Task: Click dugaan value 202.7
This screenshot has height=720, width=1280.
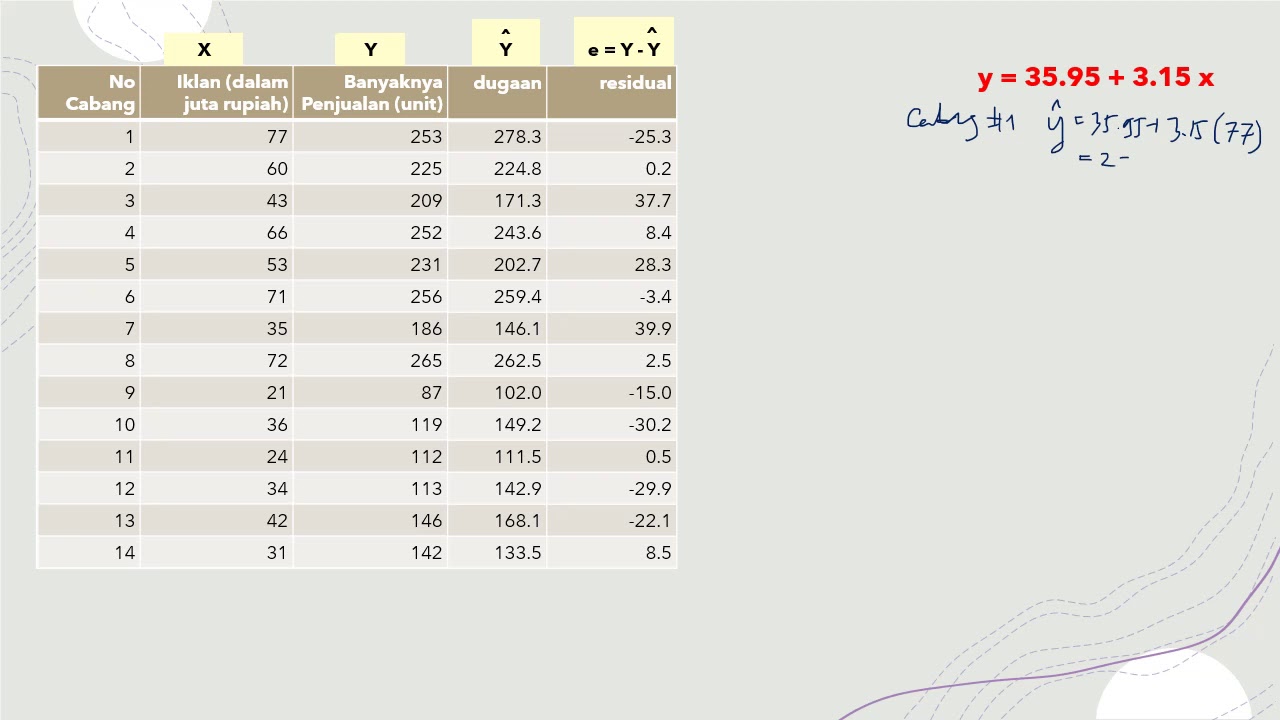Action: tap(517, 265)
